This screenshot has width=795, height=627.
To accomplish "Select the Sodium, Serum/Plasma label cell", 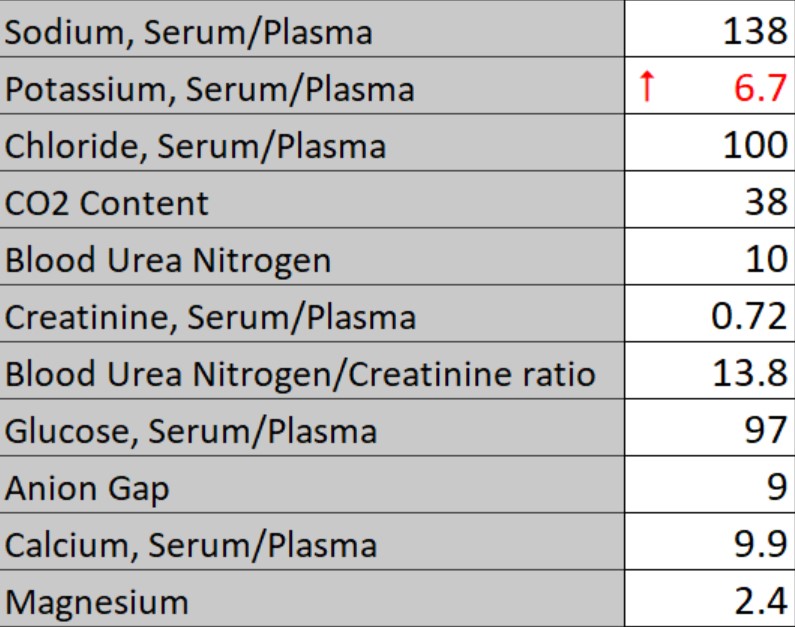I will click(189, 32).
